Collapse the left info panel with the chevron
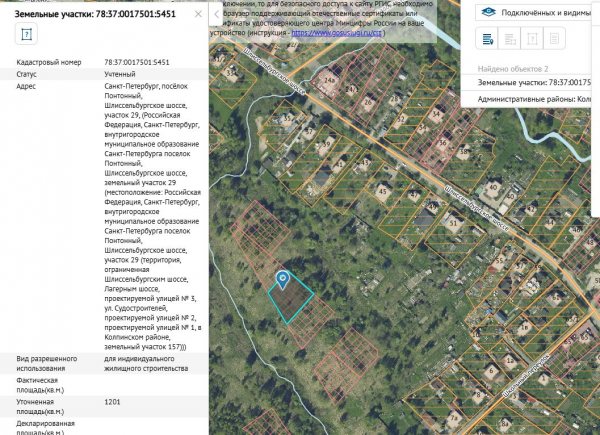 tap(215, 14)
